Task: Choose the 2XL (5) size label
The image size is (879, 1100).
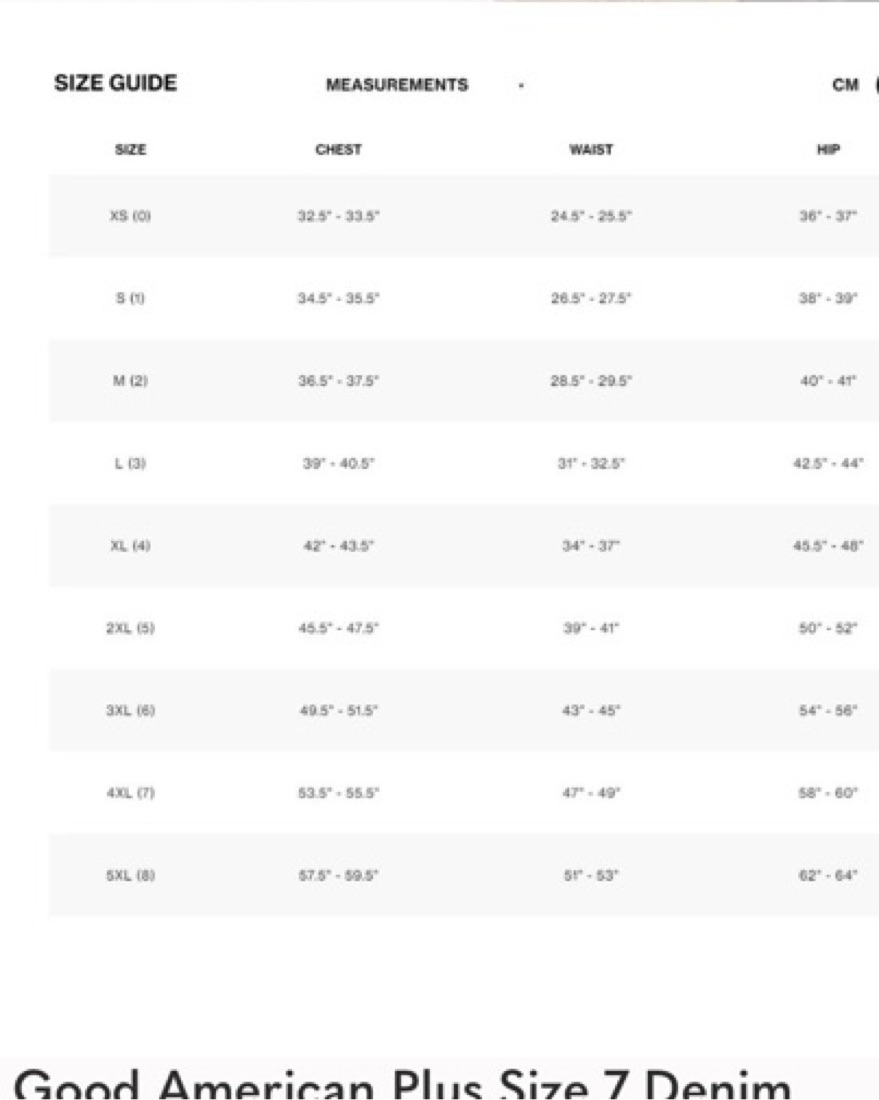Action: [x=130, y=628]
